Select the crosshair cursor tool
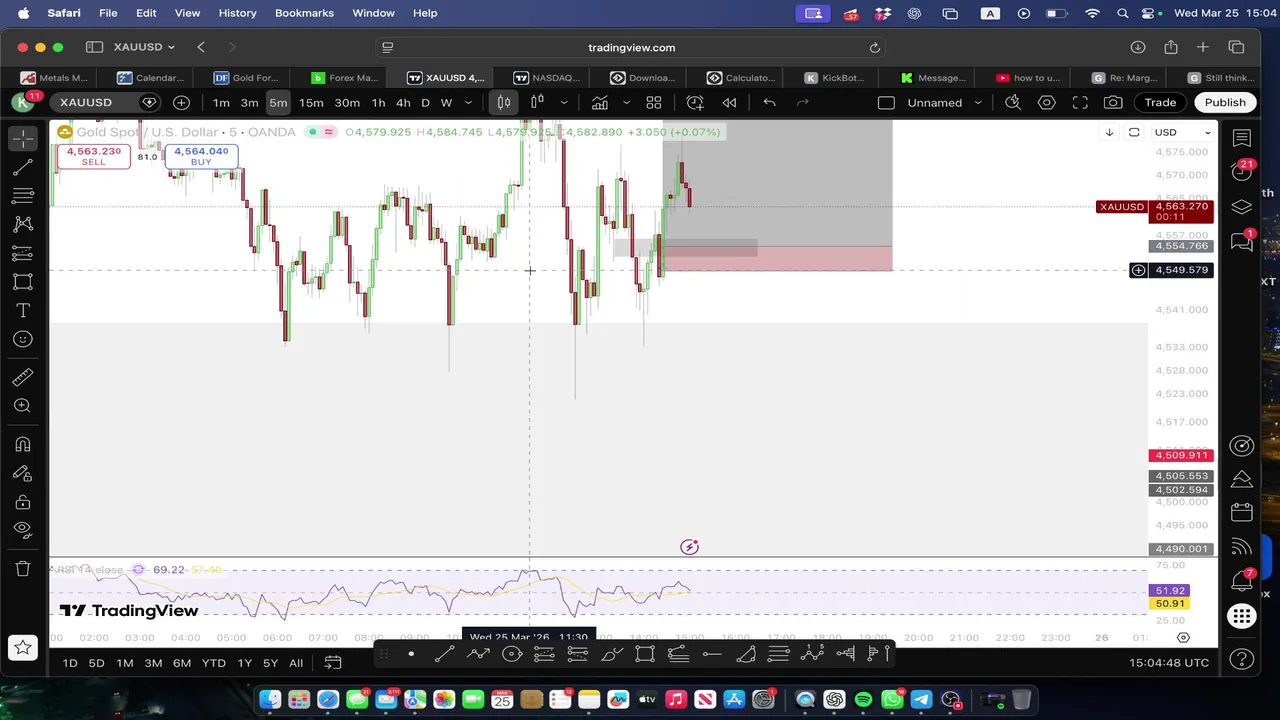 (23, 138)
